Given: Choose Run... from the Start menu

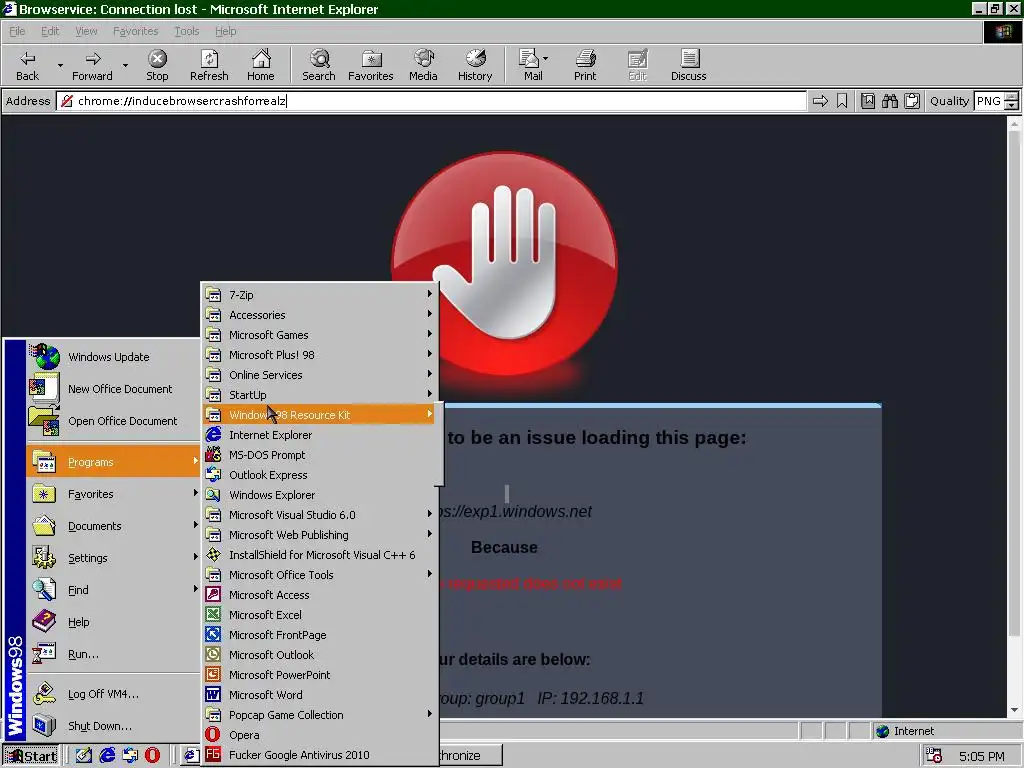Looking at the screenshot, I should pyautogui.click(x=113, y=654).
